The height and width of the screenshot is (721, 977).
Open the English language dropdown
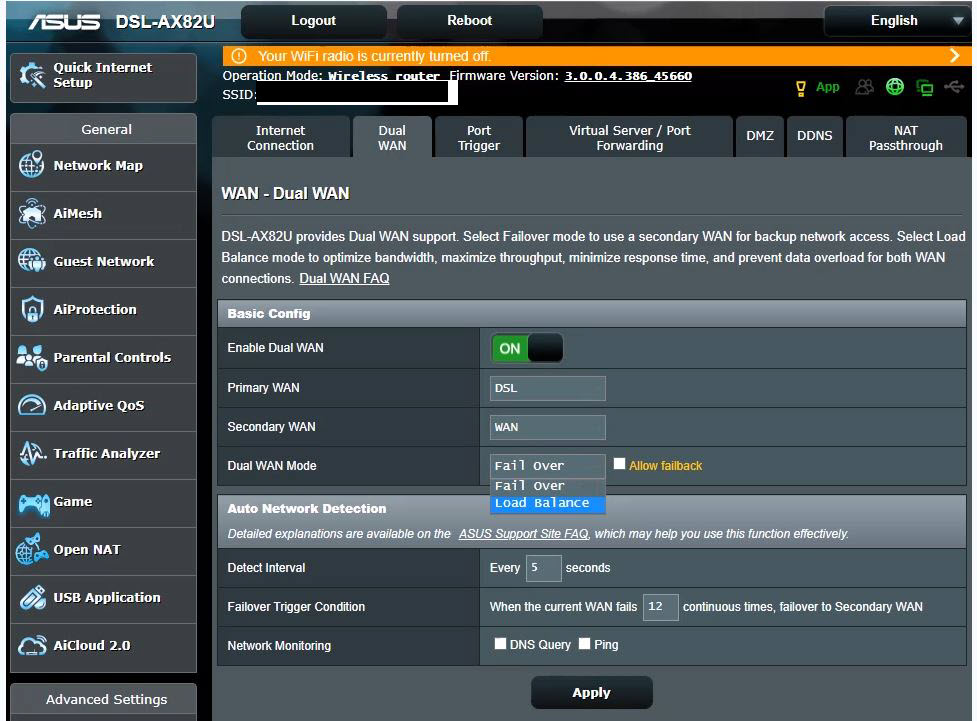896,21
